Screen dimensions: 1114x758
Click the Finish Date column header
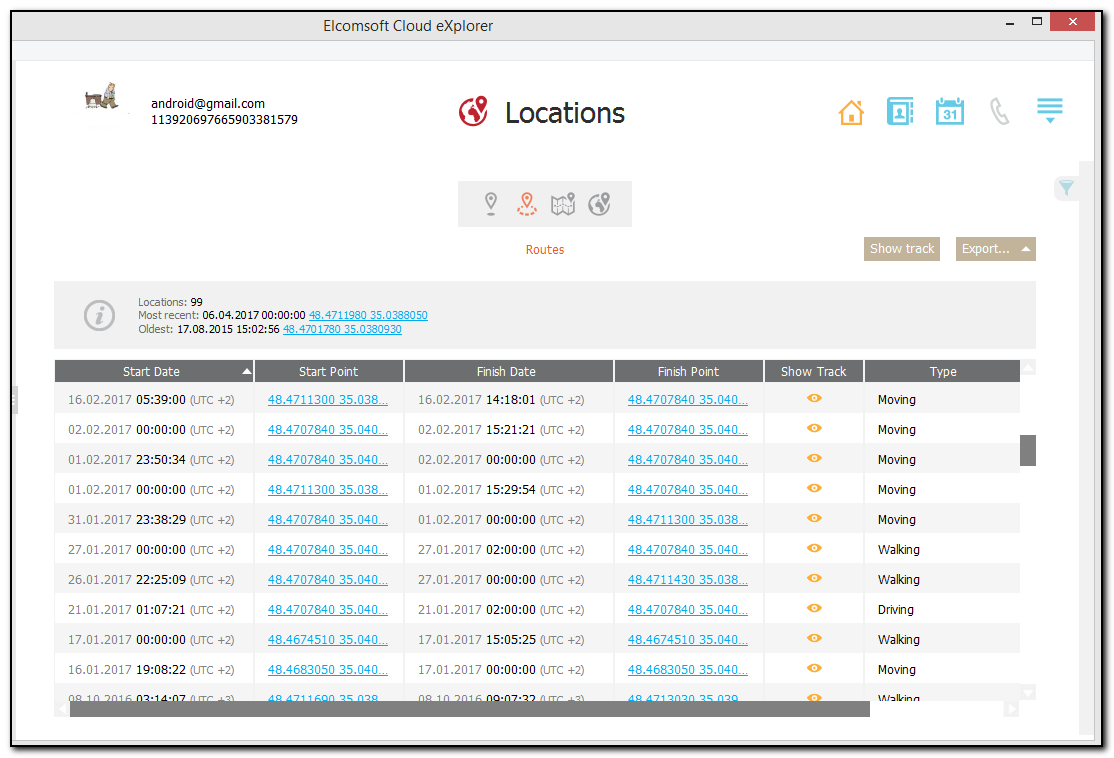pos(506,371)
